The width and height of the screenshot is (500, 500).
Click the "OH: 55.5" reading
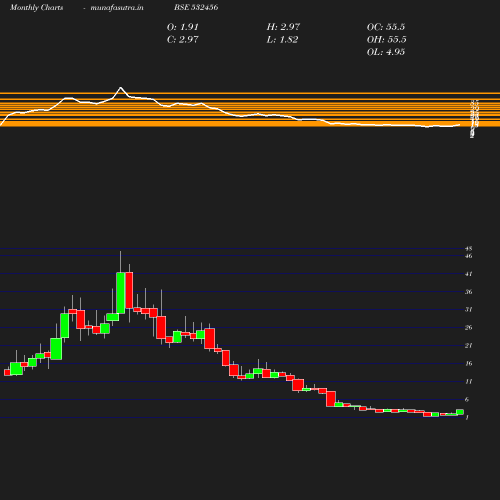(386, 40)
